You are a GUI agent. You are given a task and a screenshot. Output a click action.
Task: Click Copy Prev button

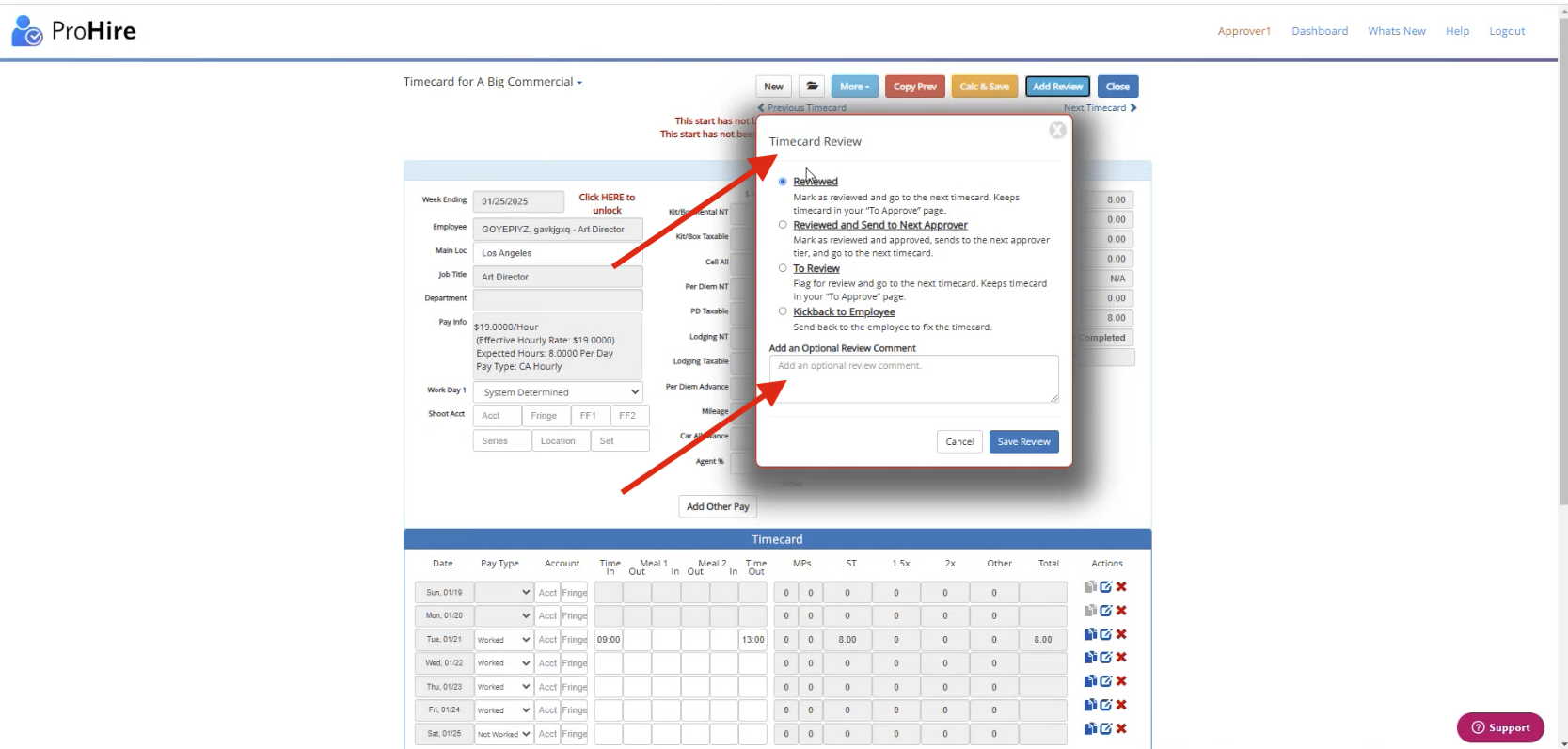click(x=915, y=87)
